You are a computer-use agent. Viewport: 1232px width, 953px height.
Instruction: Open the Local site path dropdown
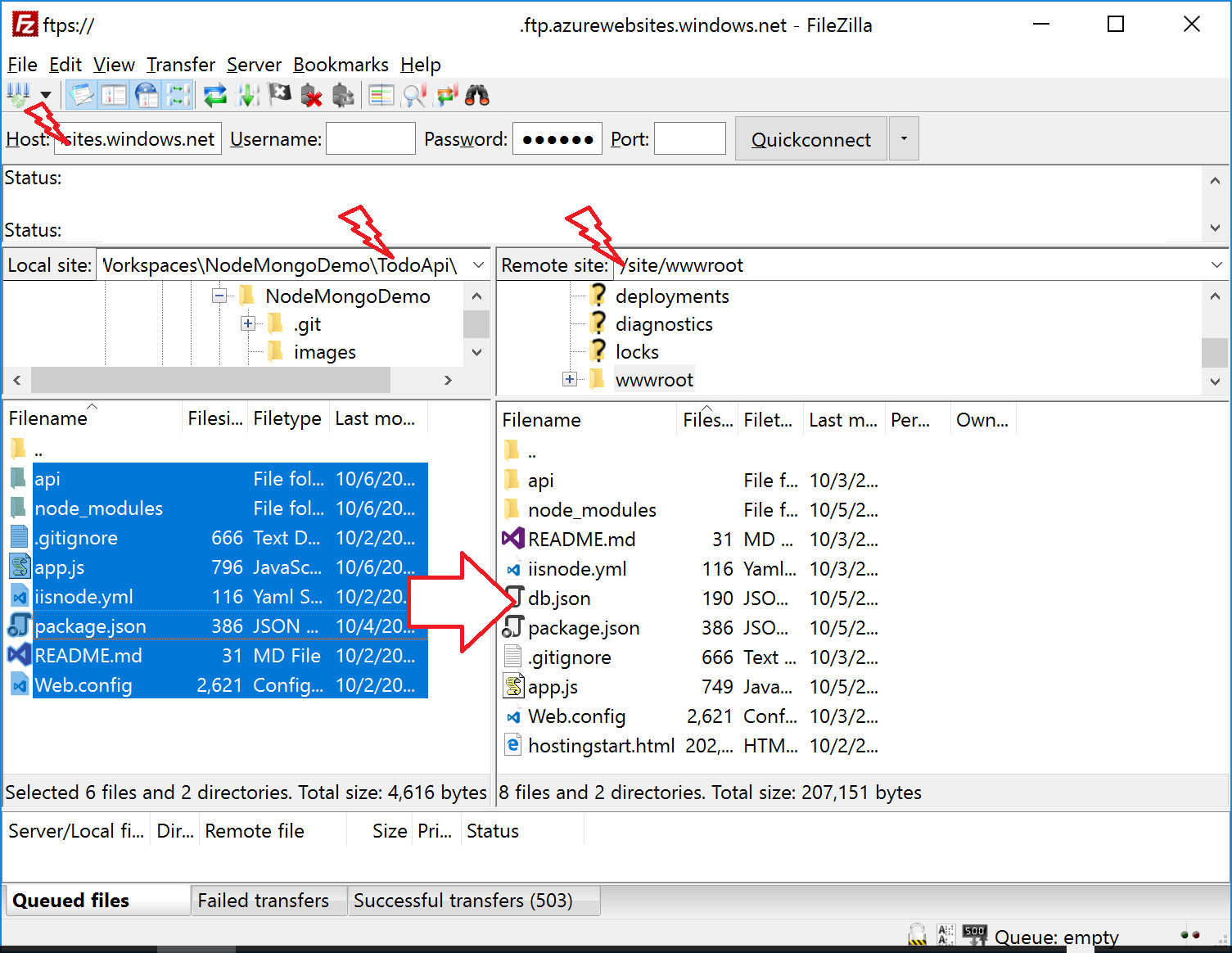pos(479,265)
